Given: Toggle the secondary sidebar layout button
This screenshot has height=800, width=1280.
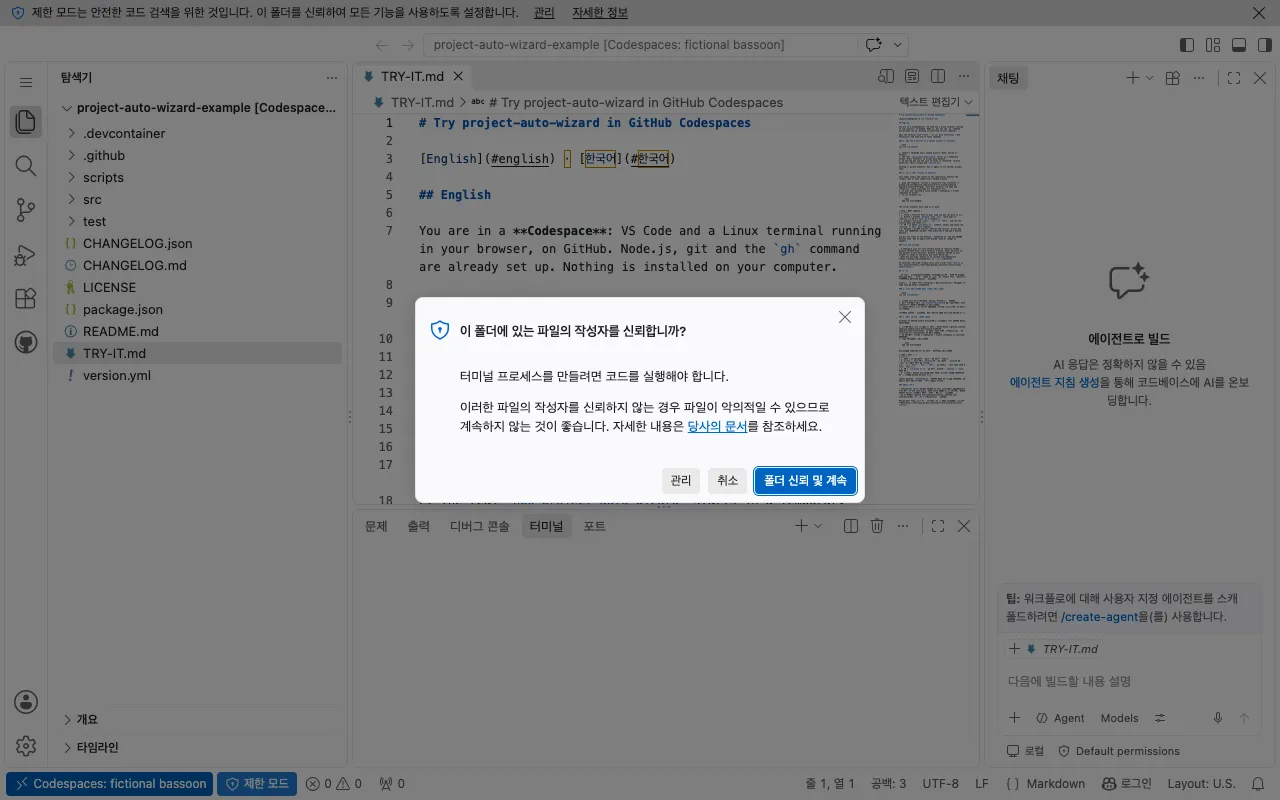Looking at the screenshot, I should tap(1264, 45).
